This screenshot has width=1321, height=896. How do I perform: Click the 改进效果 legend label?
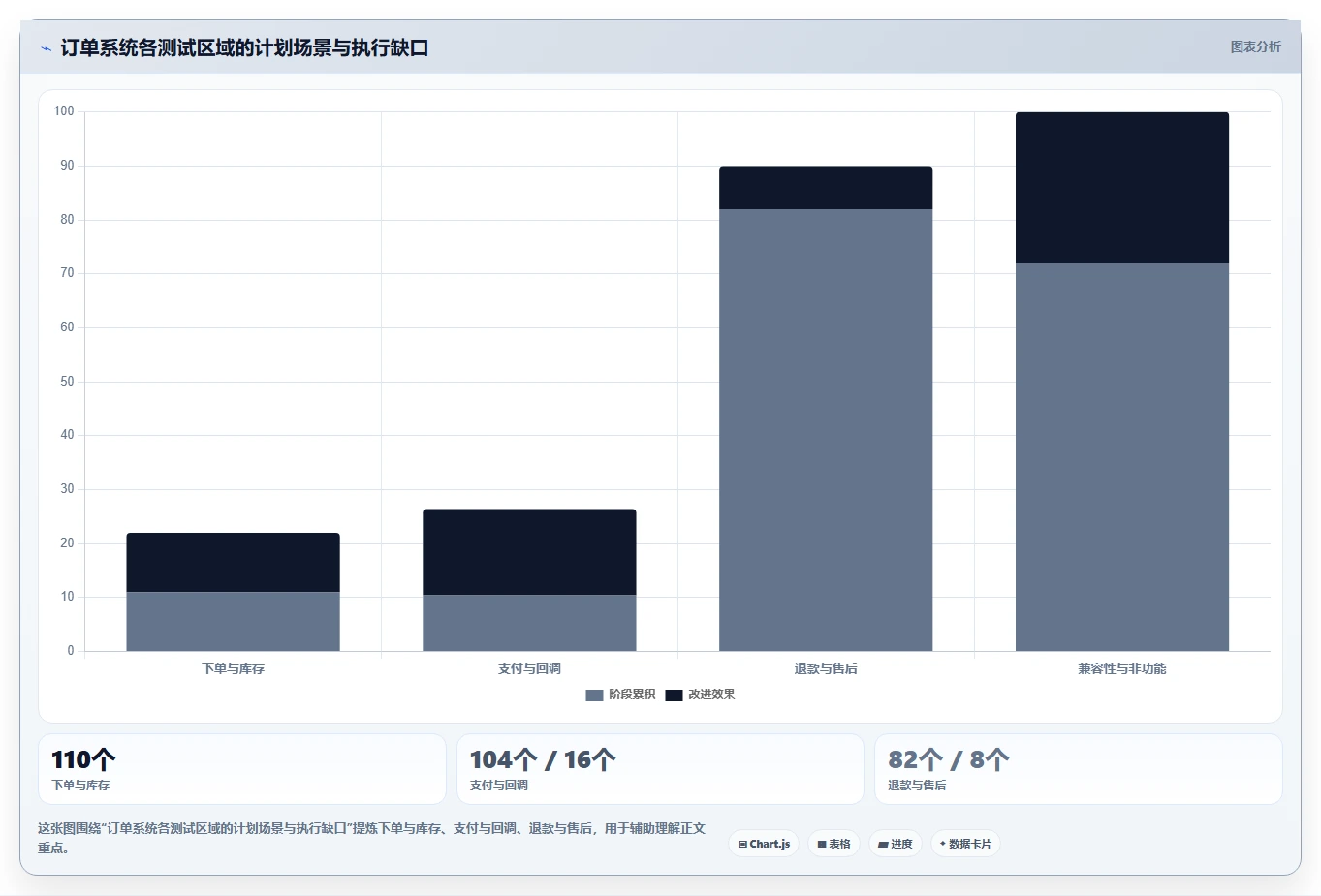pyautogui.click(x=711, y=695)
